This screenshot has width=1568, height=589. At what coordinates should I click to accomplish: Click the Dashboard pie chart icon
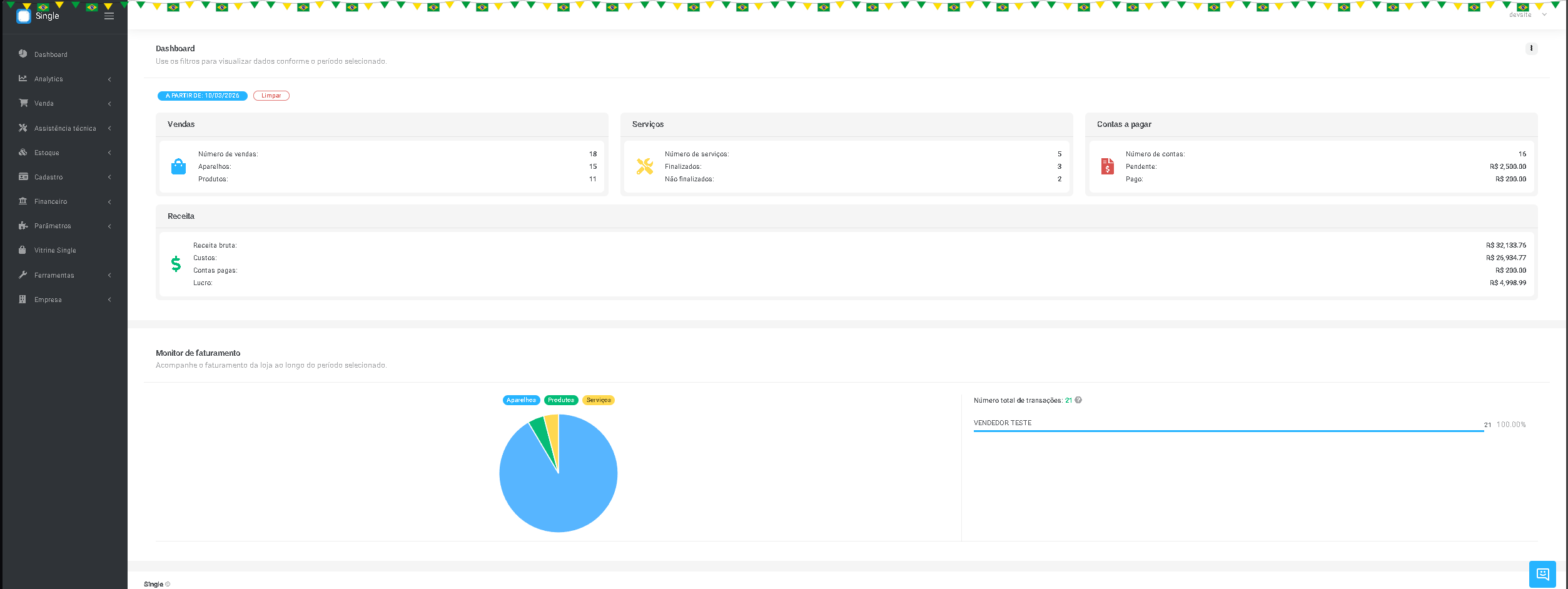pos(23,54)
